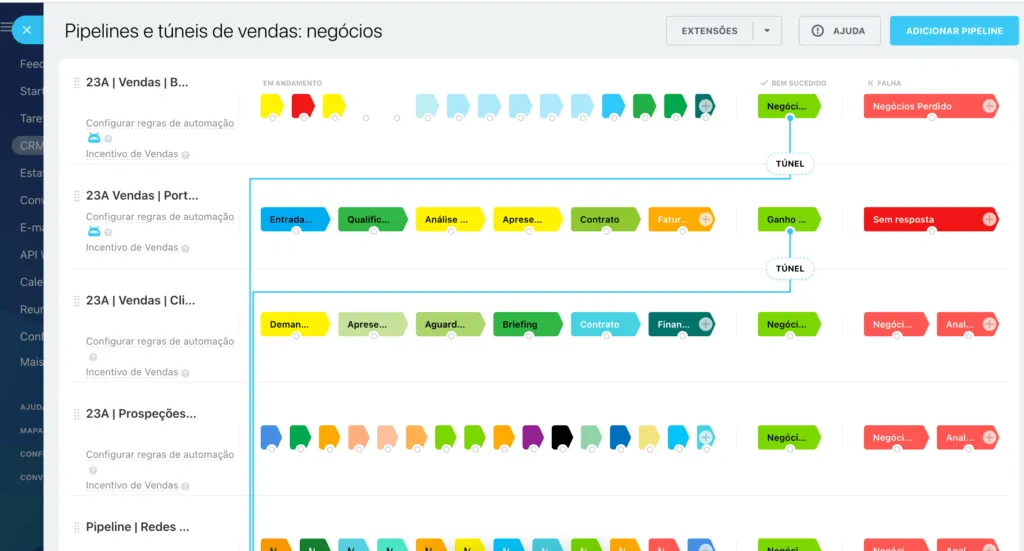The height and width of the screenshot is (551, 1024).
Task: Open automation rules link for 23A | Vendas | Cli...
Action: pos(160,341)
